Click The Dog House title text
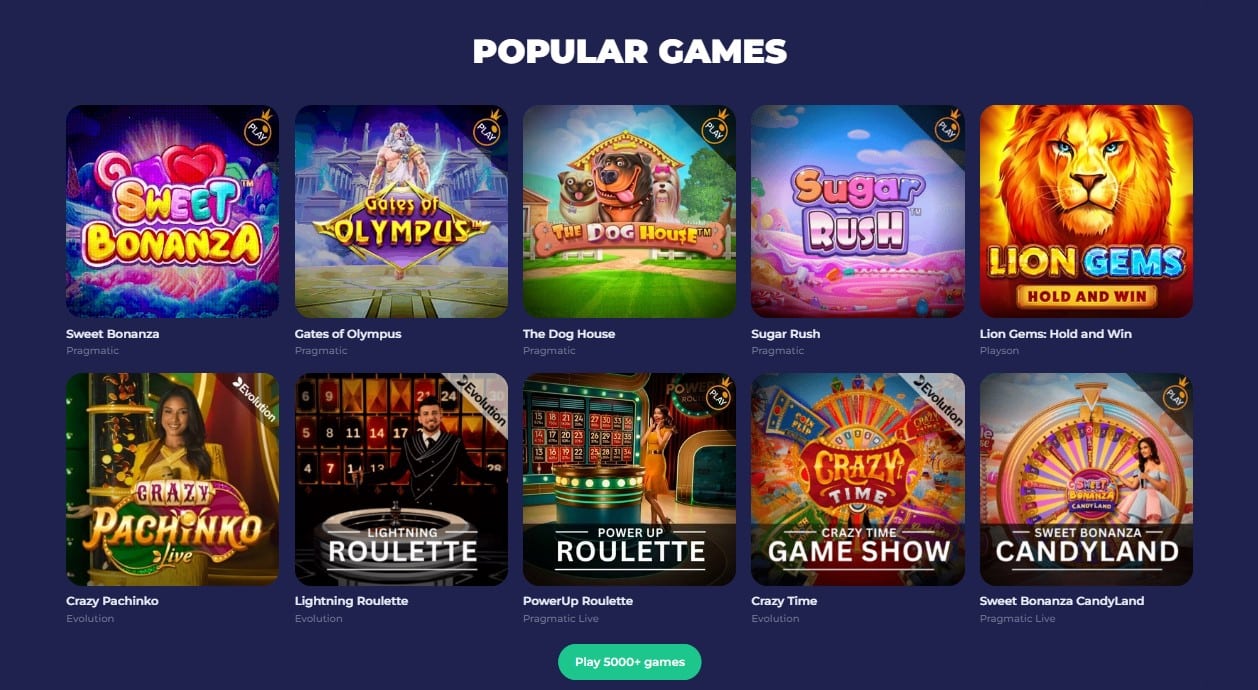1258x690 pixels. coord(569,334)
